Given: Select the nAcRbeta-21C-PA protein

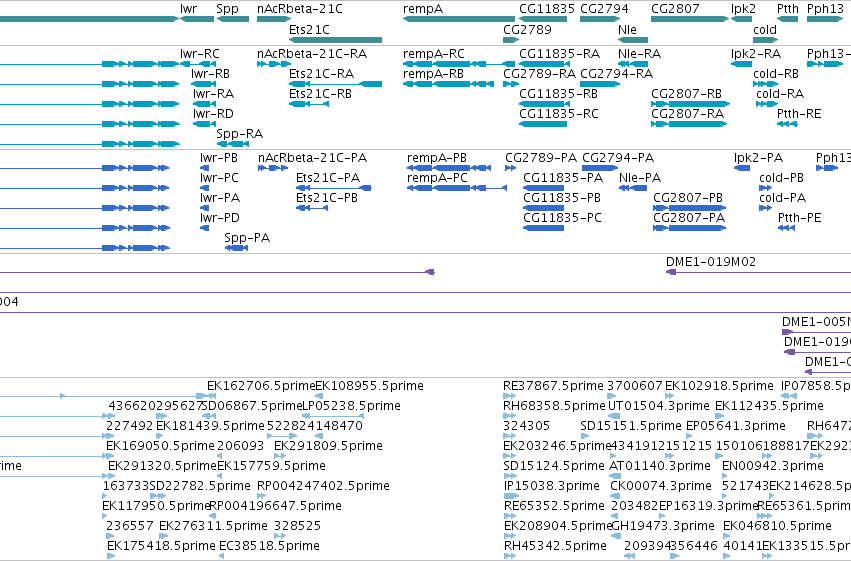Looking at the screenshot, I should (273, 168).
